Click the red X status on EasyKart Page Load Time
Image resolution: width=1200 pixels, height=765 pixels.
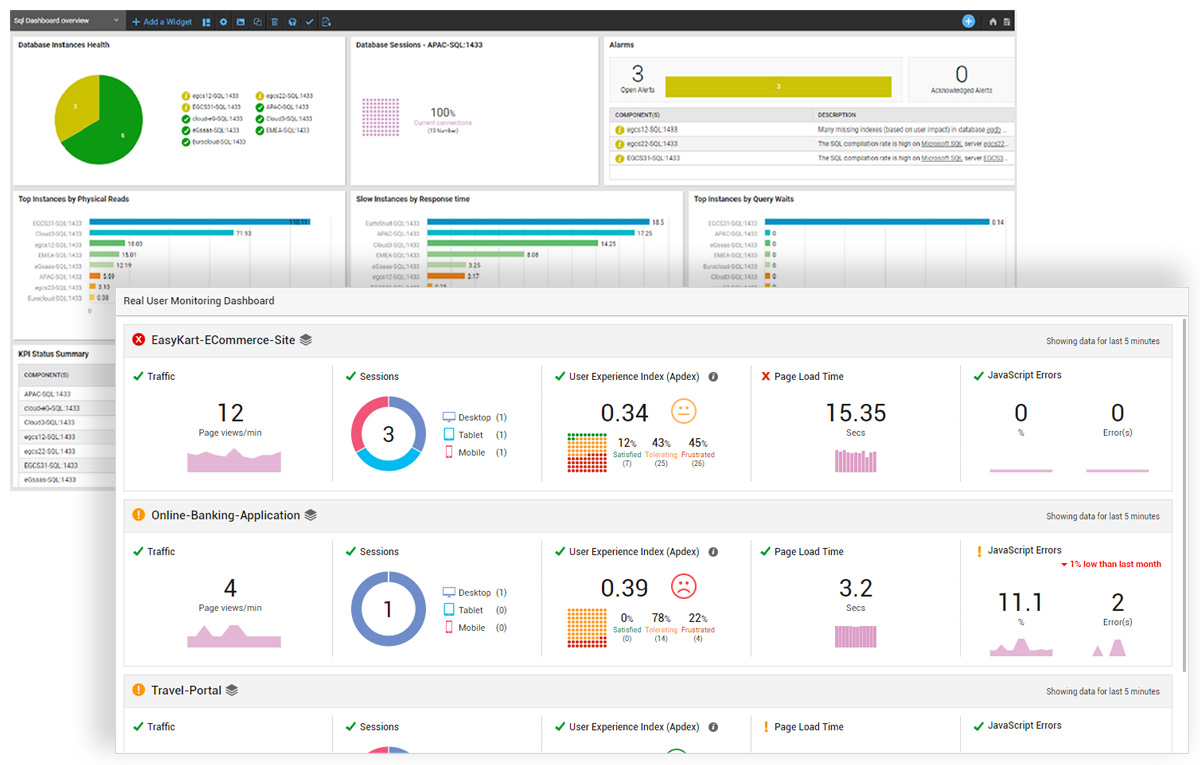(x=766, y=377)
